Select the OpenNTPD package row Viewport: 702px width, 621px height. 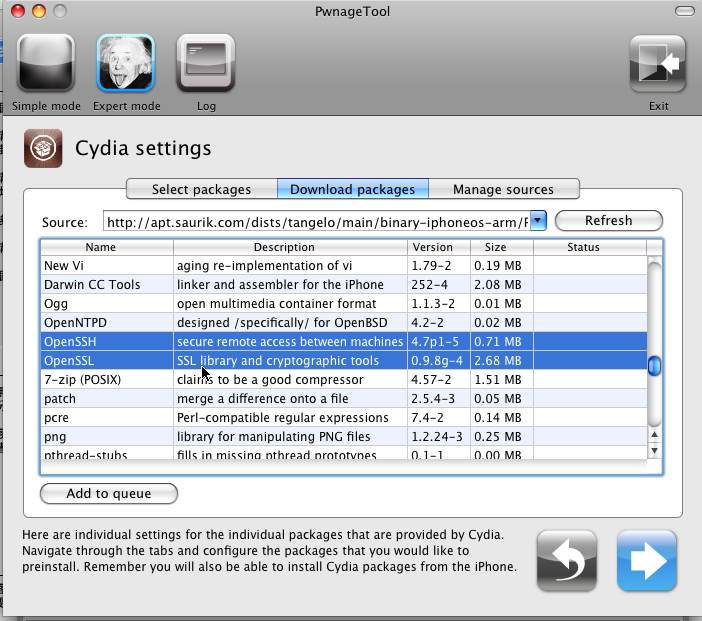(344, 322)
